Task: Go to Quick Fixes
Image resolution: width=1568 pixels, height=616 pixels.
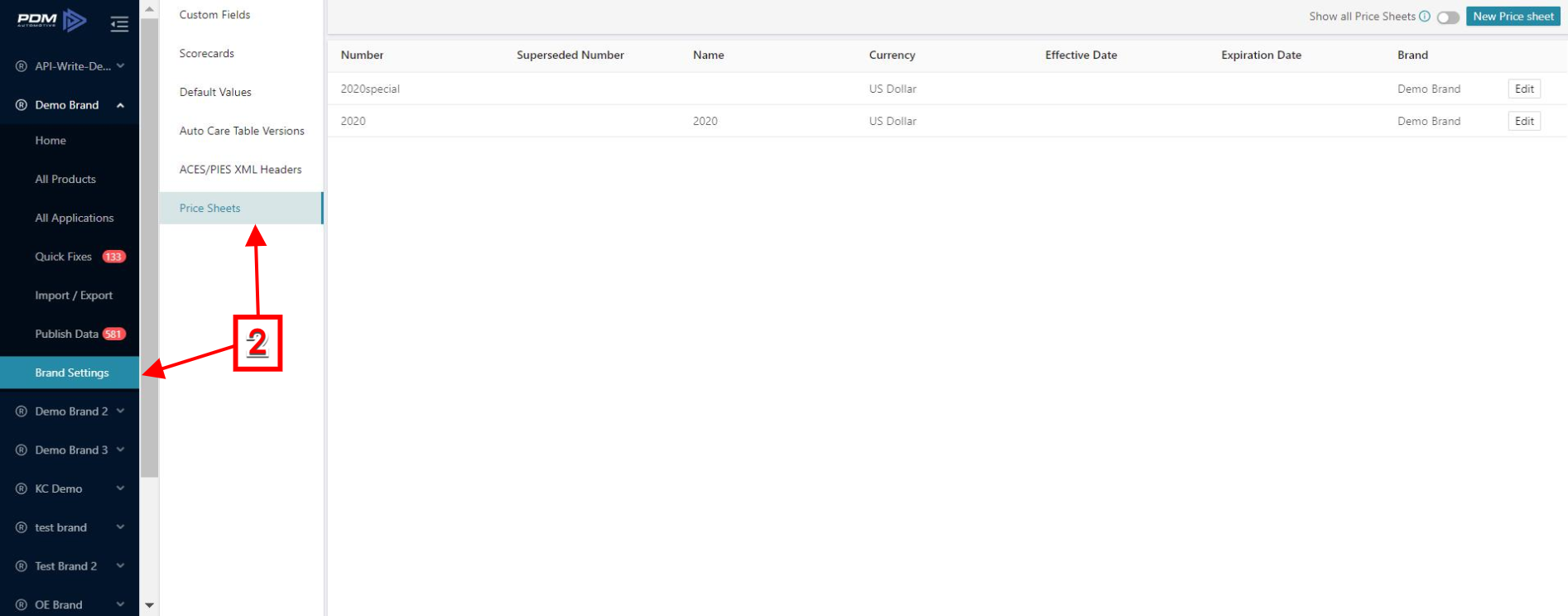Action: 63,257
